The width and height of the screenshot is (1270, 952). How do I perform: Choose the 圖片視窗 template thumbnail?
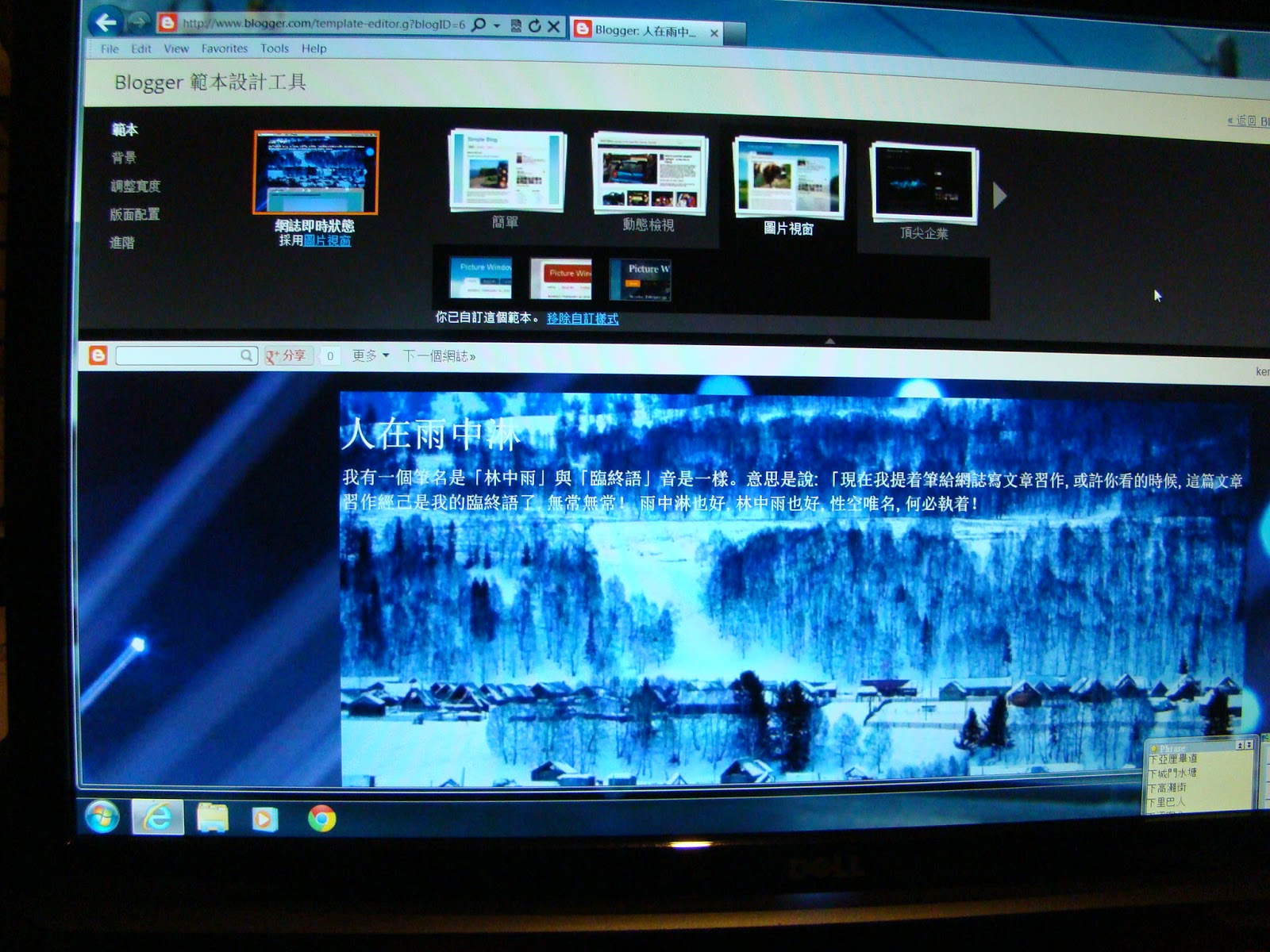[x=789, y=177]
